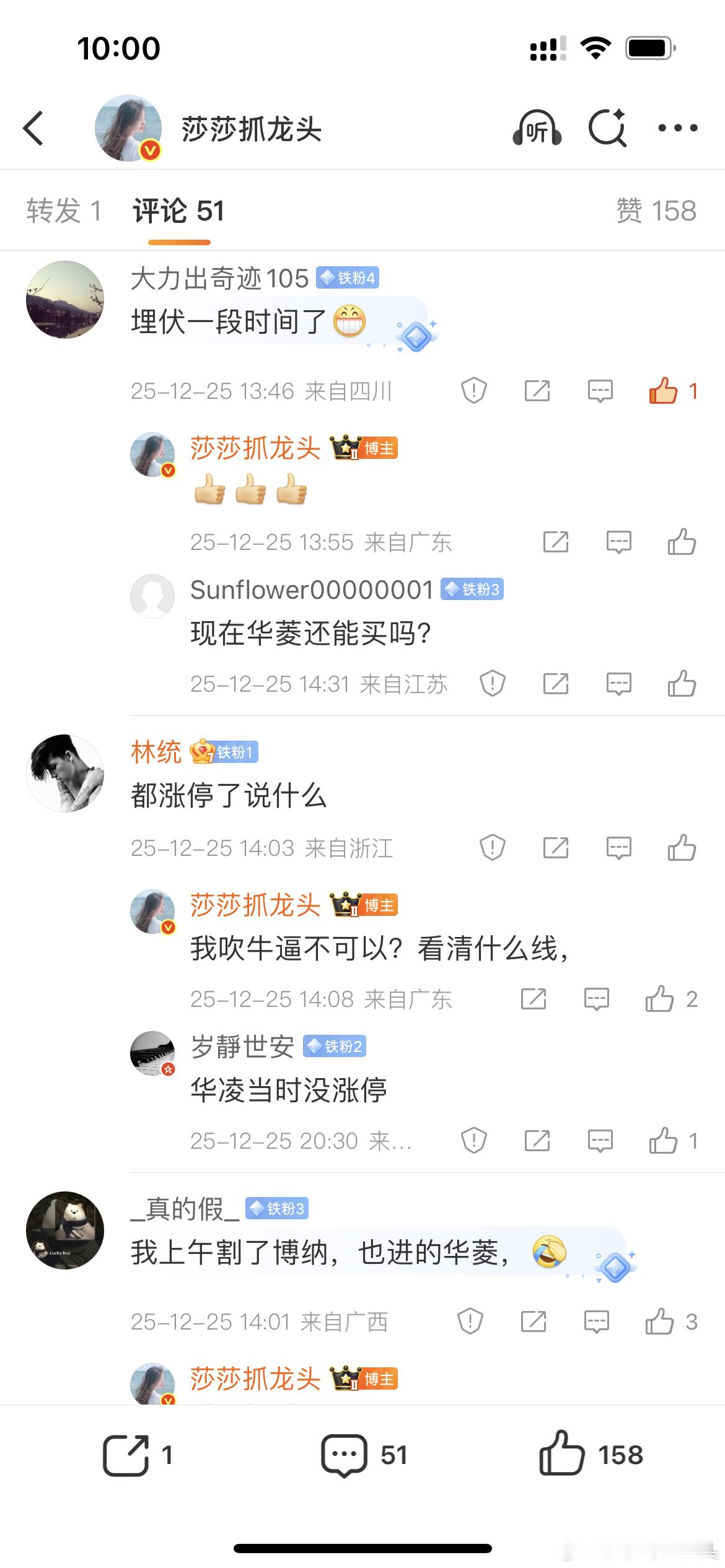Tap bottom bar comment button showing 51
Screen dimensions: 725x1568
(364, 1455)
